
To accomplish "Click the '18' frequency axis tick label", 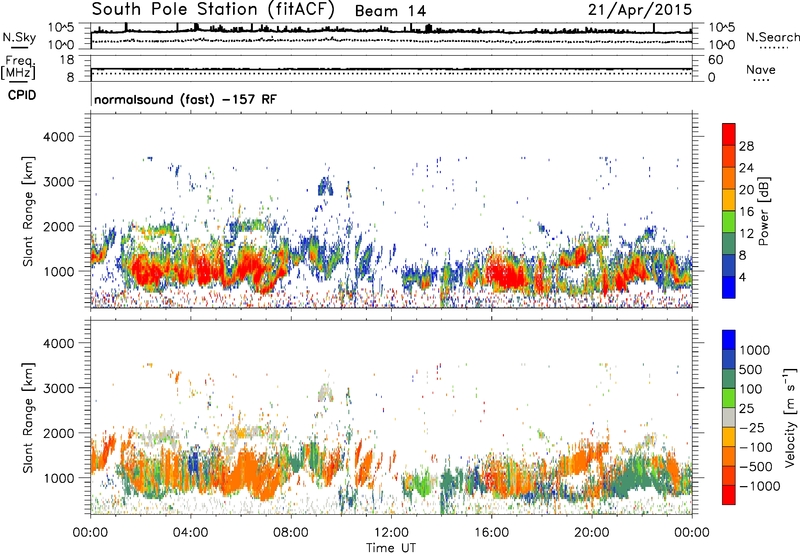I will [67, 60].
